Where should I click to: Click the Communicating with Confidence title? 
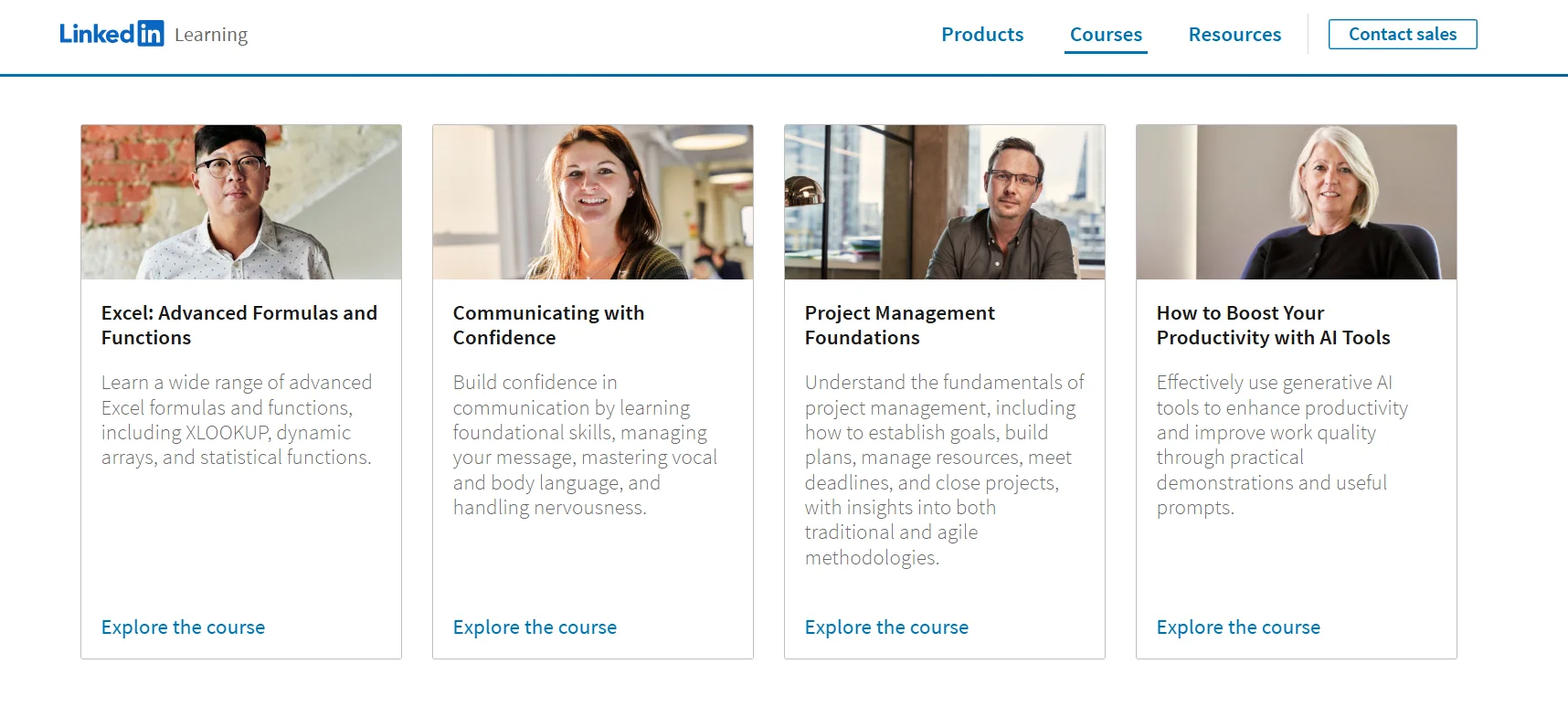click(x=548, y=325)
